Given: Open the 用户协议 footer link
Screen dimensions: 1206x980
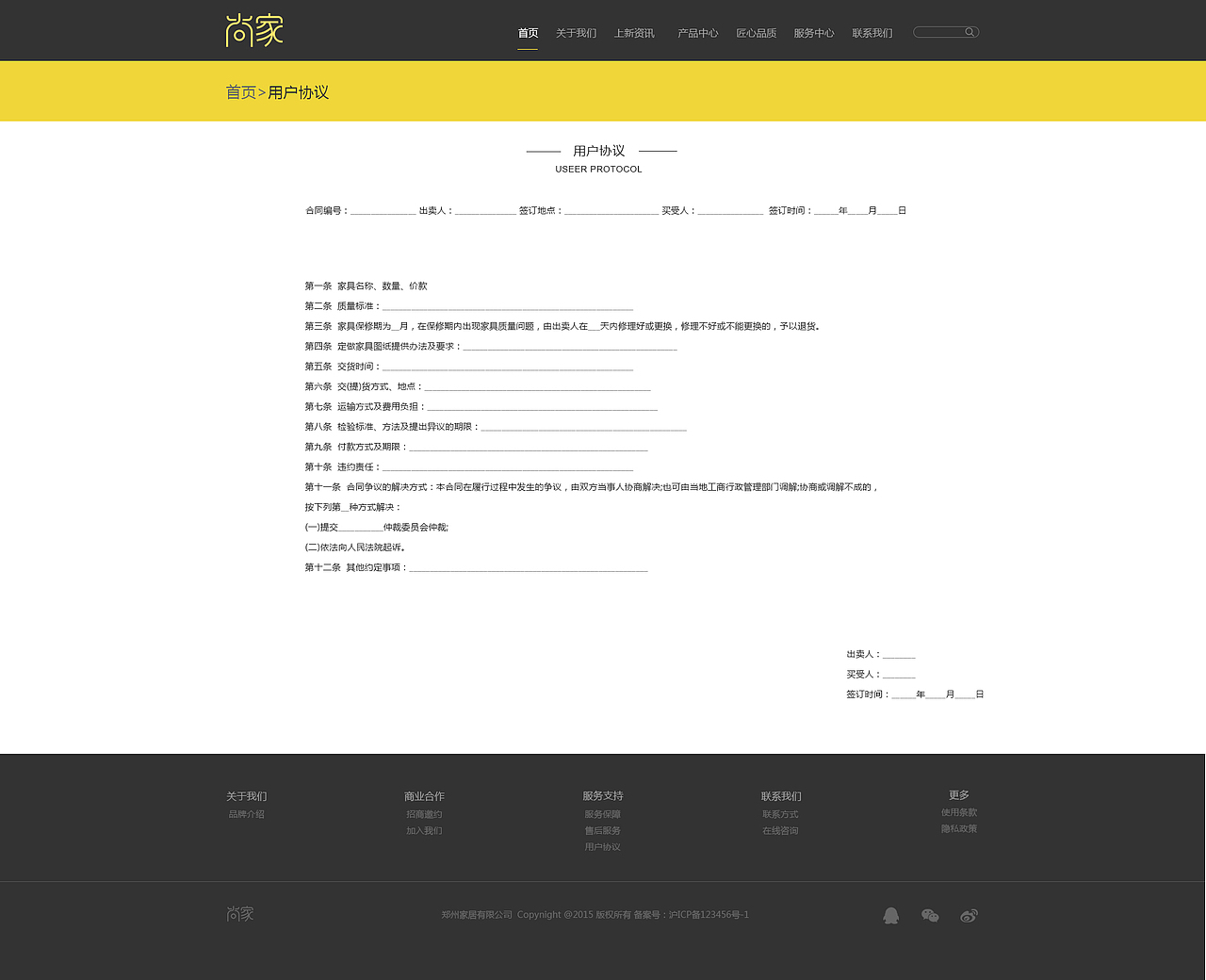Looking at the screenshot, I should [x=602, y=846].
